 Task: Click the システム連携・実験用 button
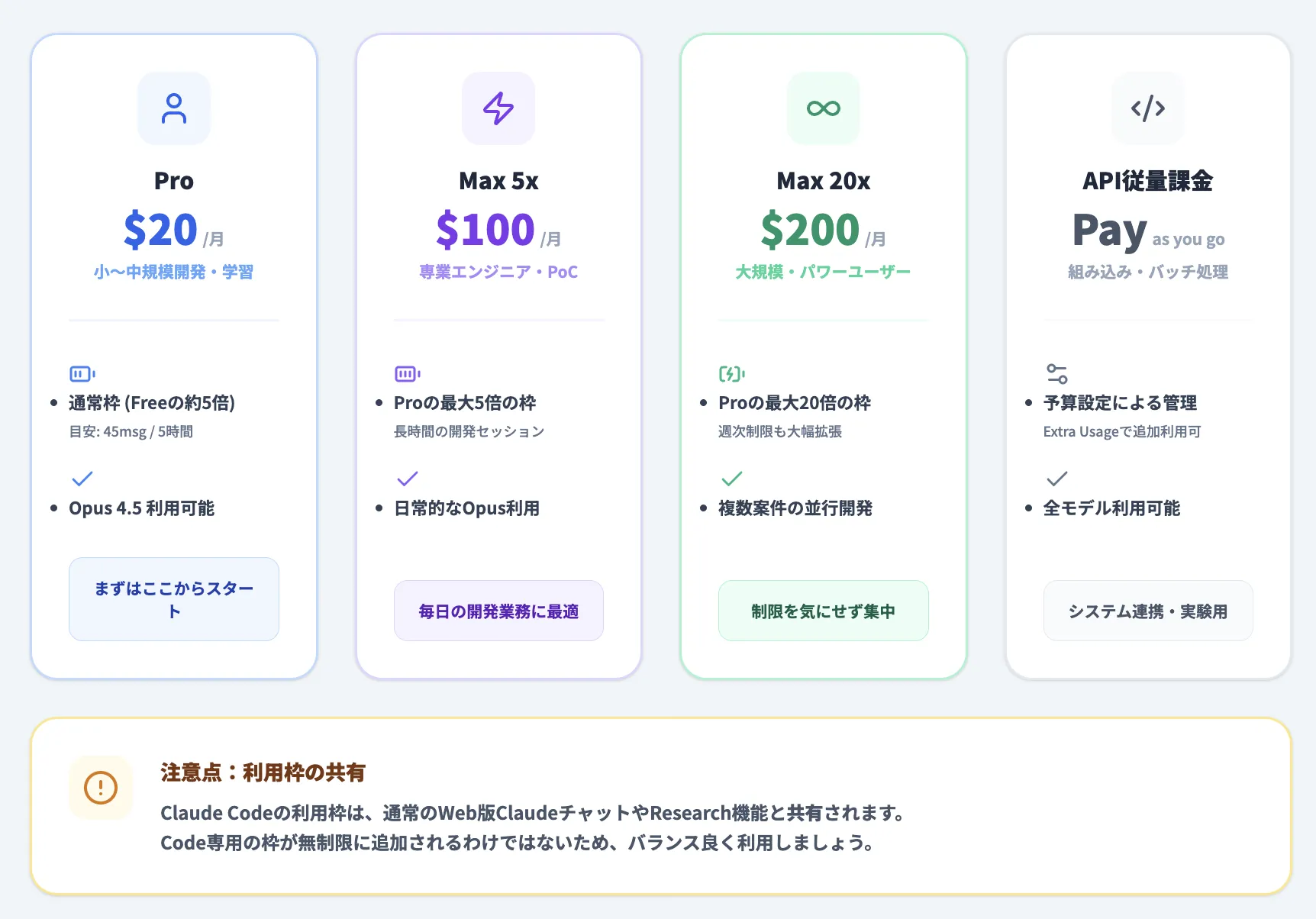coord(1147,610)
